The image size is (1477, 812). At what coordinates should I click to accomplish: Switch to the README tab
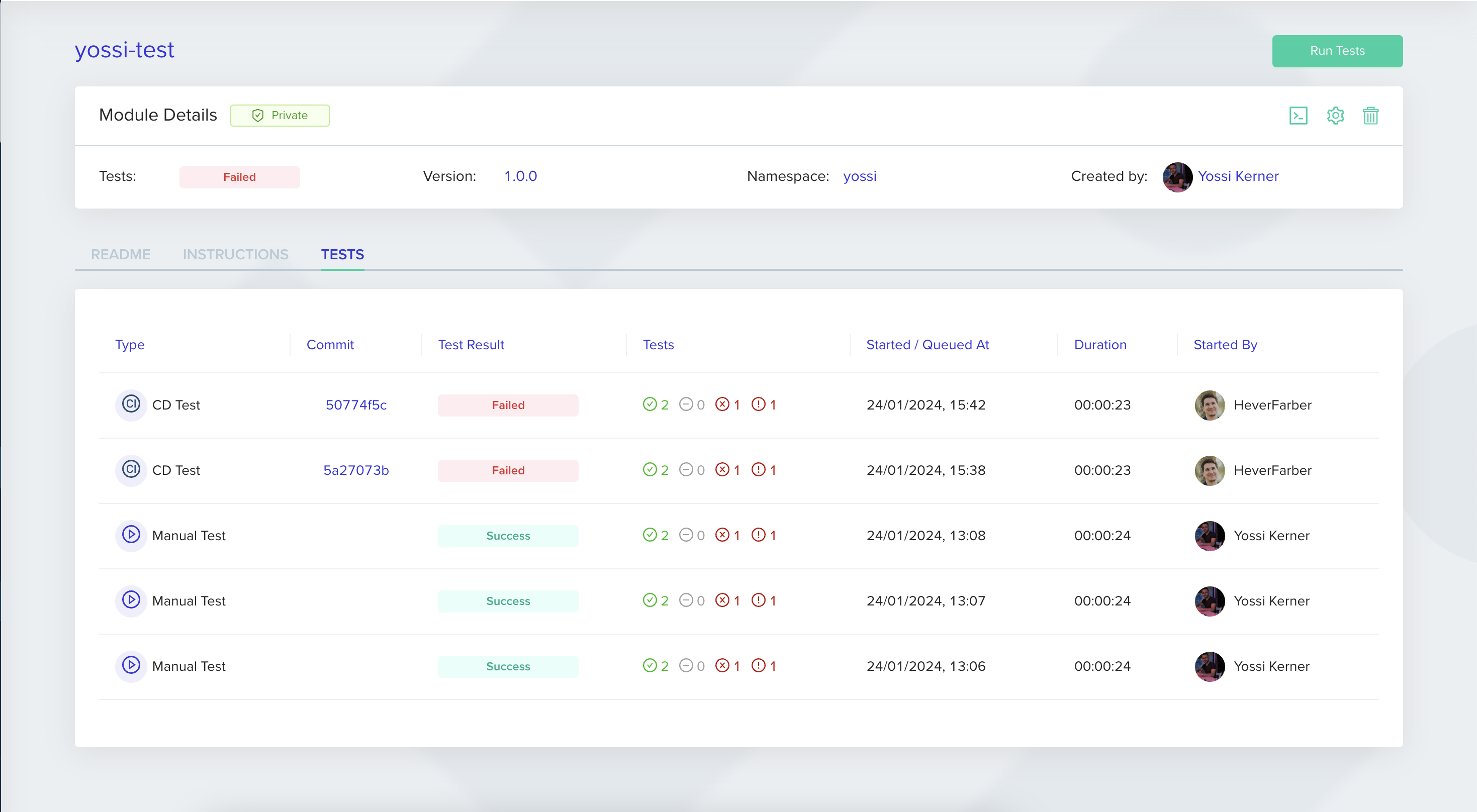click(121, 254)
